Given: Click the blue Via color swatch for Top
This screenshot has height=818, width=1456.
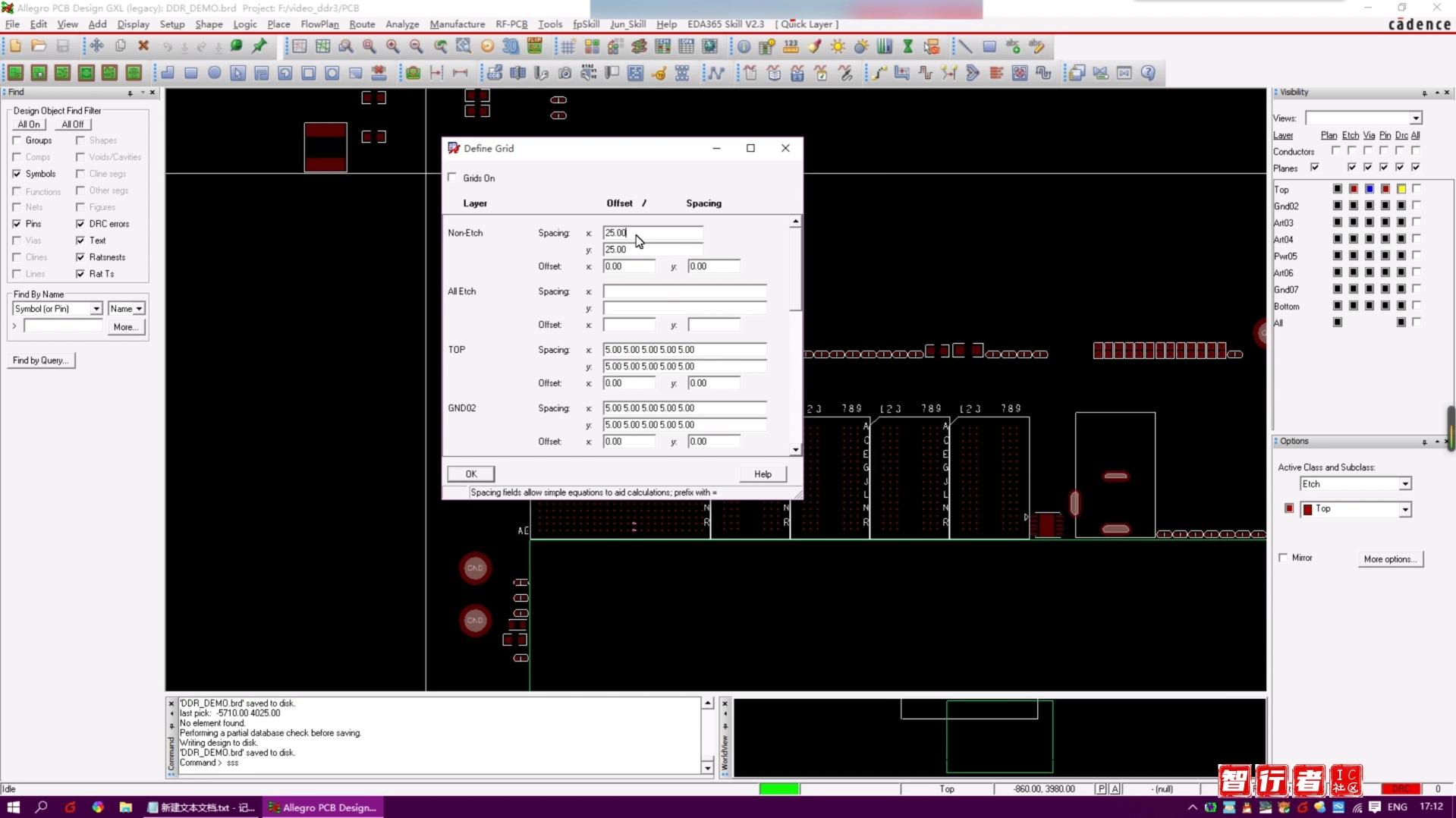Looking at the screenshot, I should tap(1370, 189).
